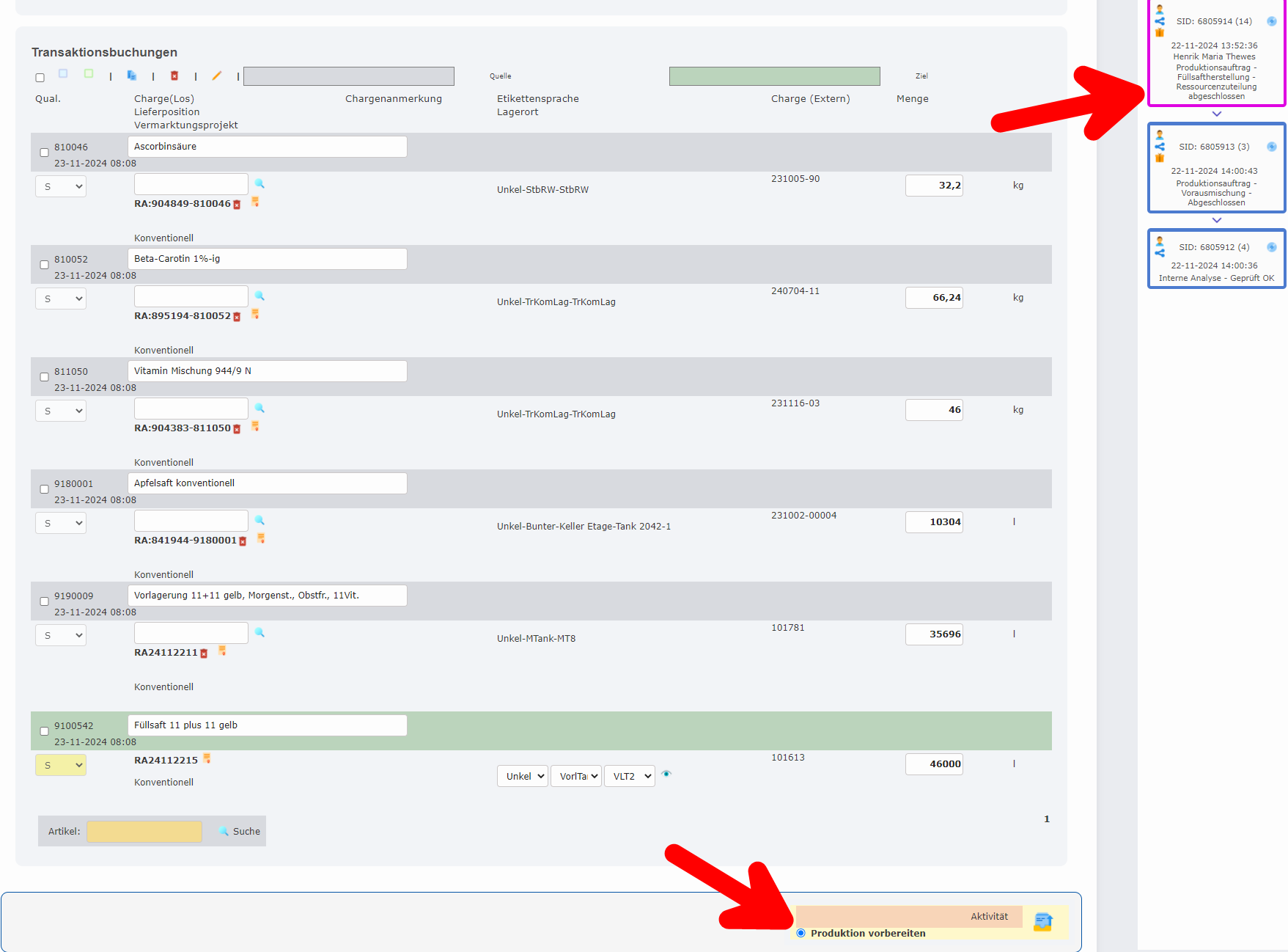1288x952 pixels.
Task: Click the share icon on SID 6805912 card
Action: [1160, 253]
